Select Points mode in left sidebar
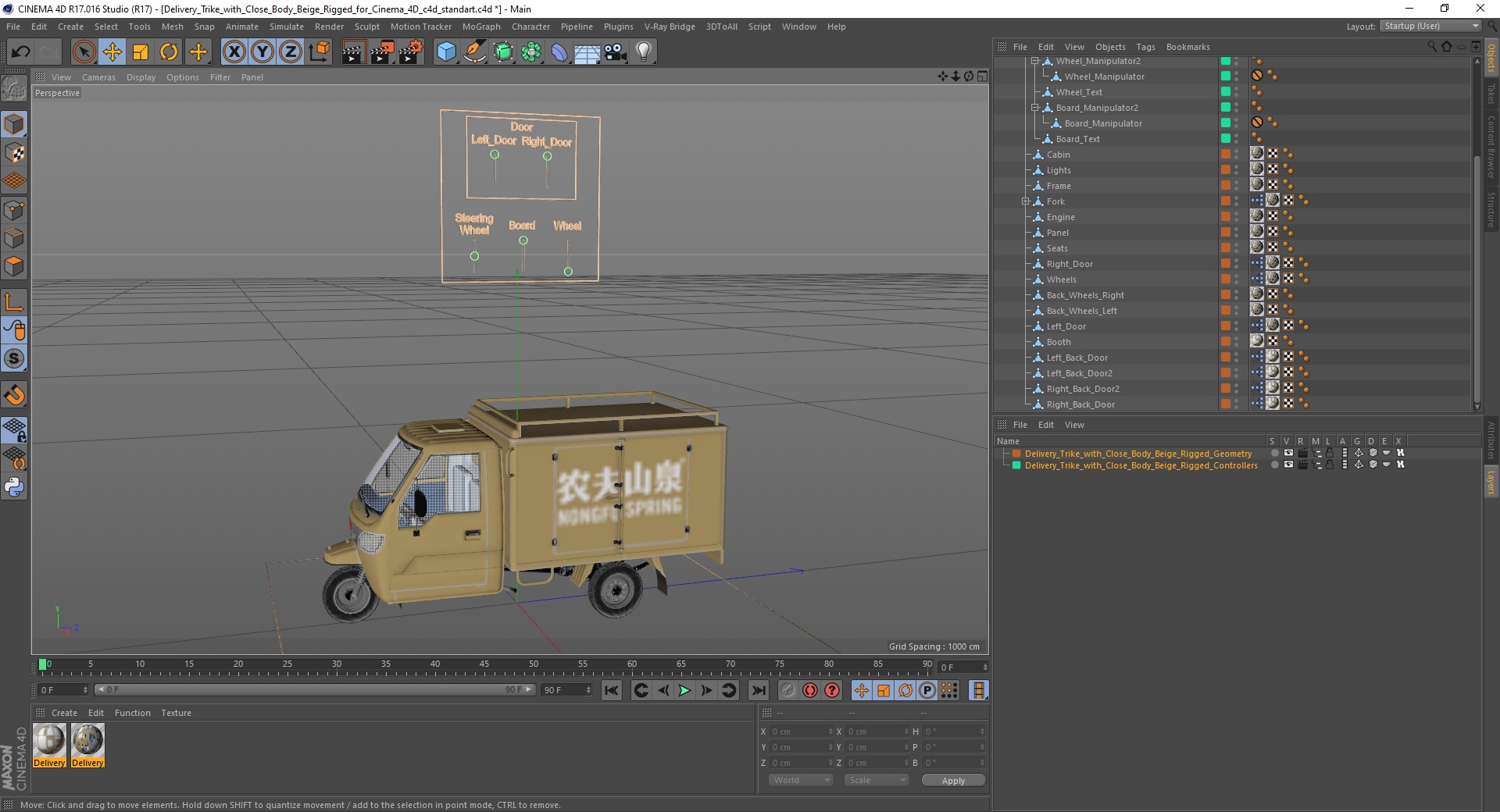1500x812 pixels. (x=14, y=209)
